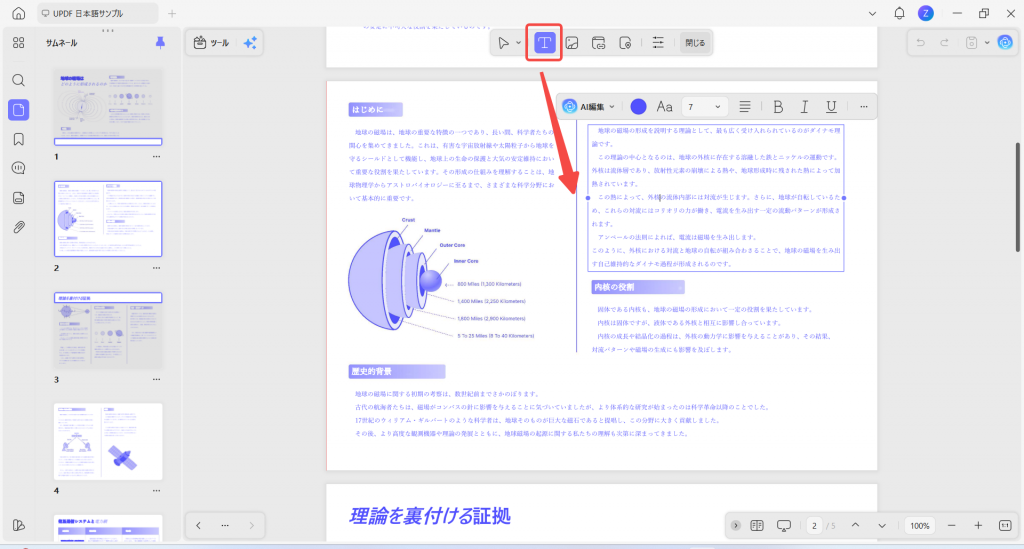This screenshot has width=1024, height=549.
Task: Open the more options between navigation chevrons
Action: (225, 525)
